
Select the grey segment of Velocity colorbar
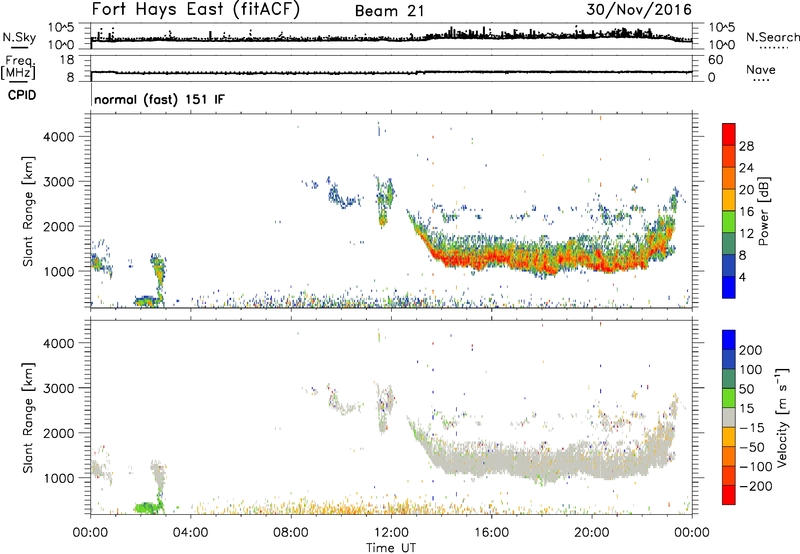click(729, 417)
